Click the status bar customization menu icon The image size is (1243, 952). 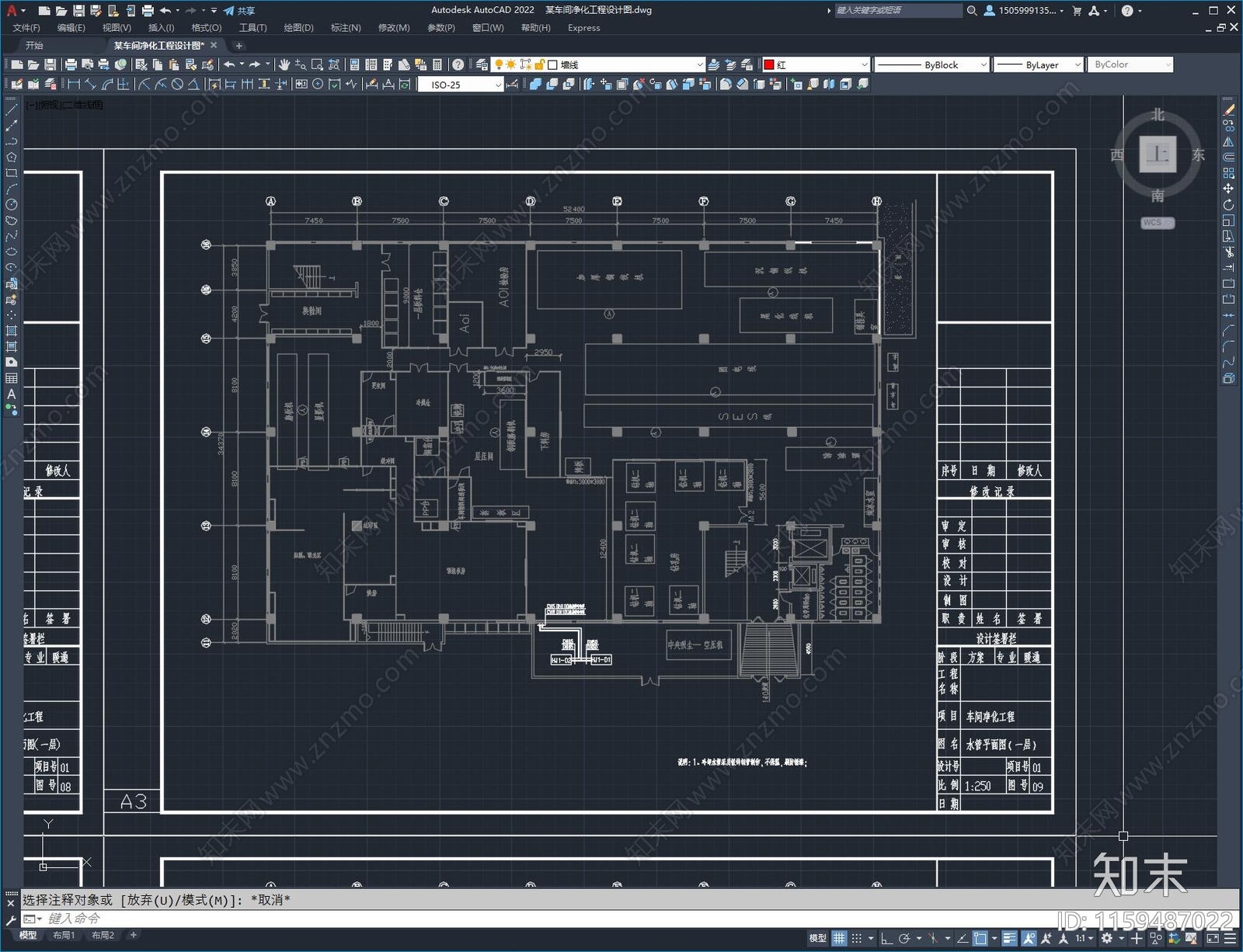tap(1230, 938)
